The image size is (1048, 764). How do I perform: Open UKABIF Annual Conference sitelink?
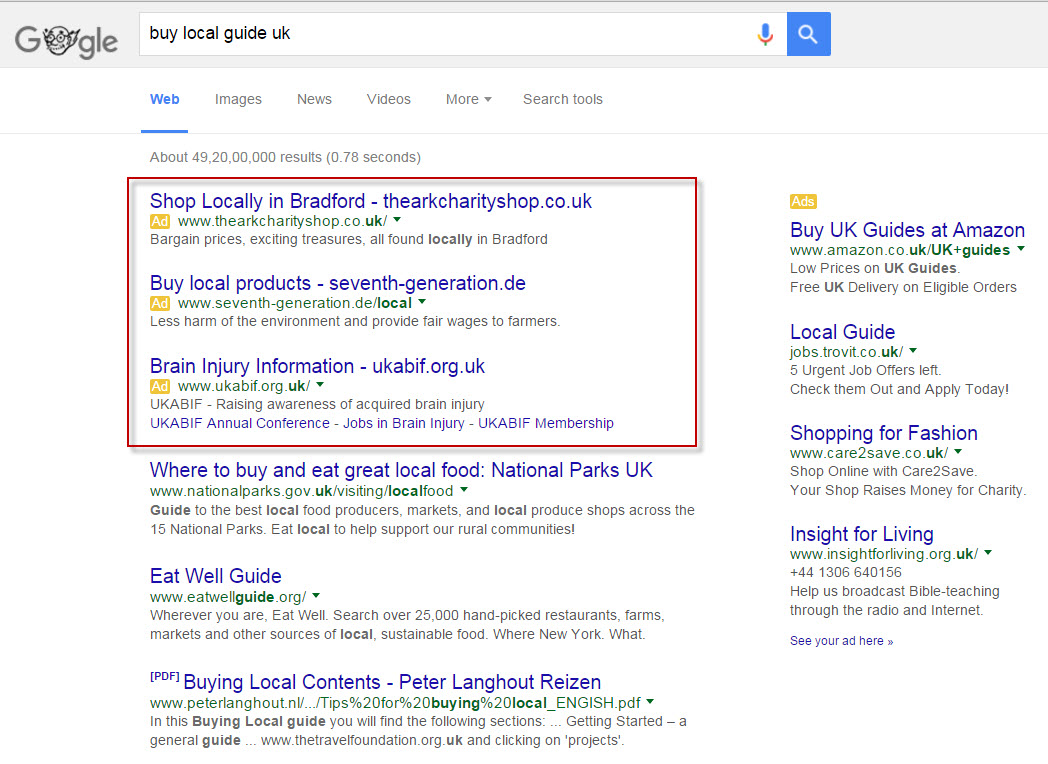(240, 423)
